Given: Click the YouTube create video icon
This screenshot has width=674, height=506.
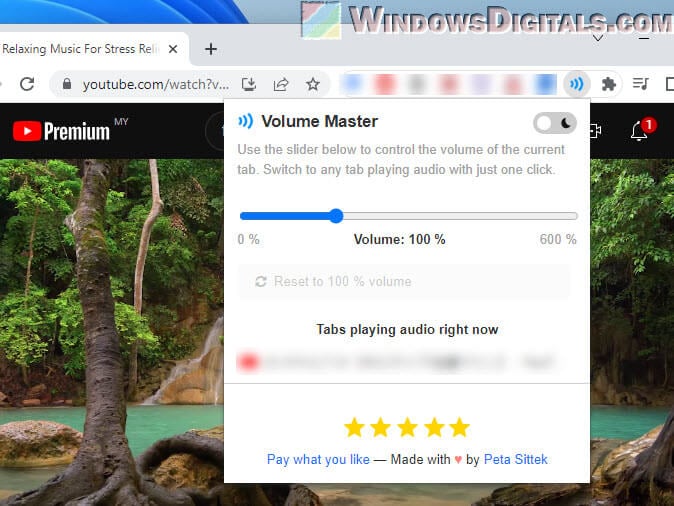Looking at the screenshot, I should point(596,131).
